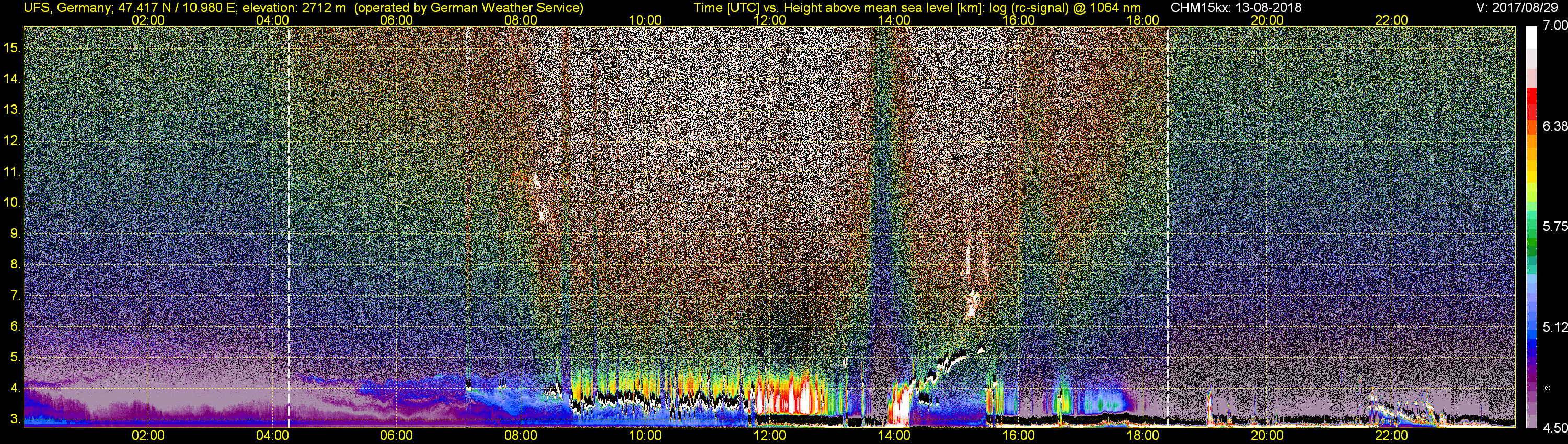Click the white top of the color bar

click(x=1531, y=37)
